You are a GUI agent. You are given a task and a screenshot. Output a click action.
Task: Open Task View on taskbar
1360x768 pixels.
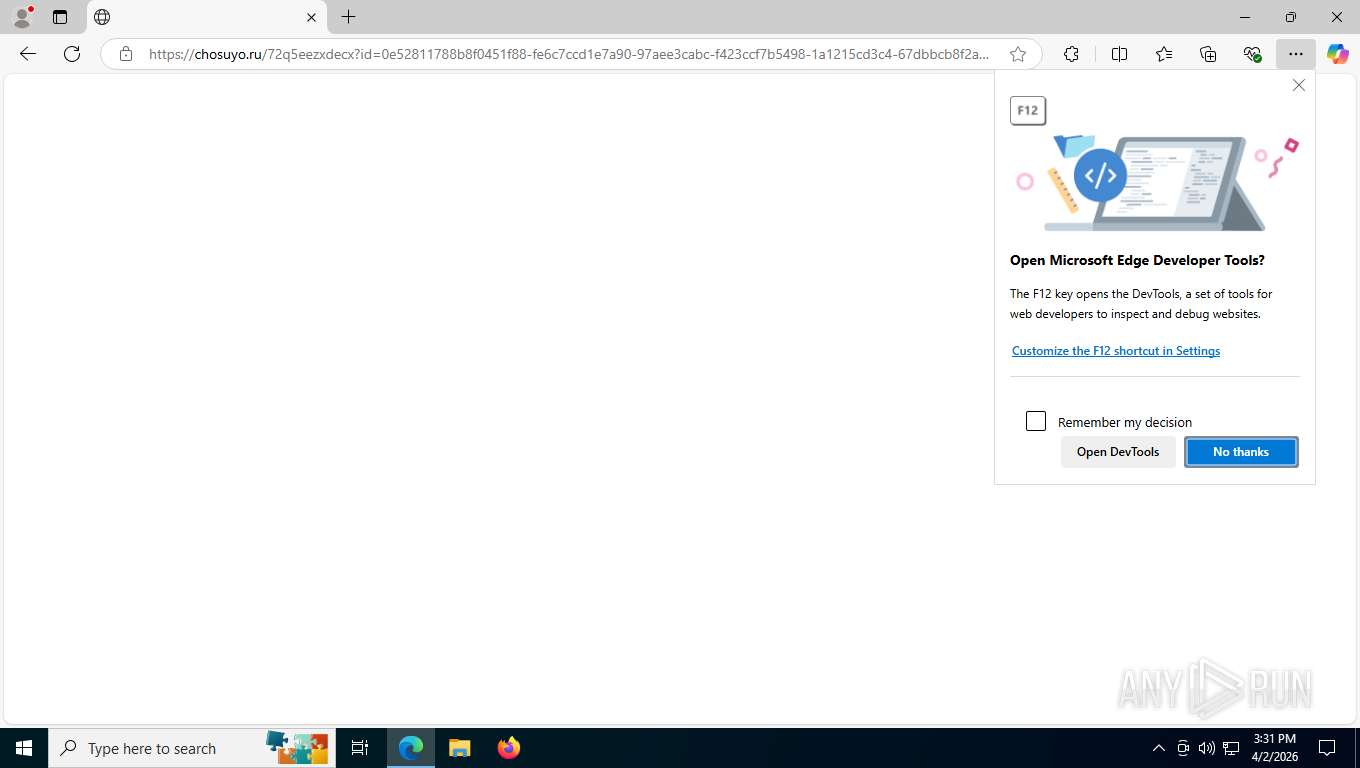click(x=360, y=748)
